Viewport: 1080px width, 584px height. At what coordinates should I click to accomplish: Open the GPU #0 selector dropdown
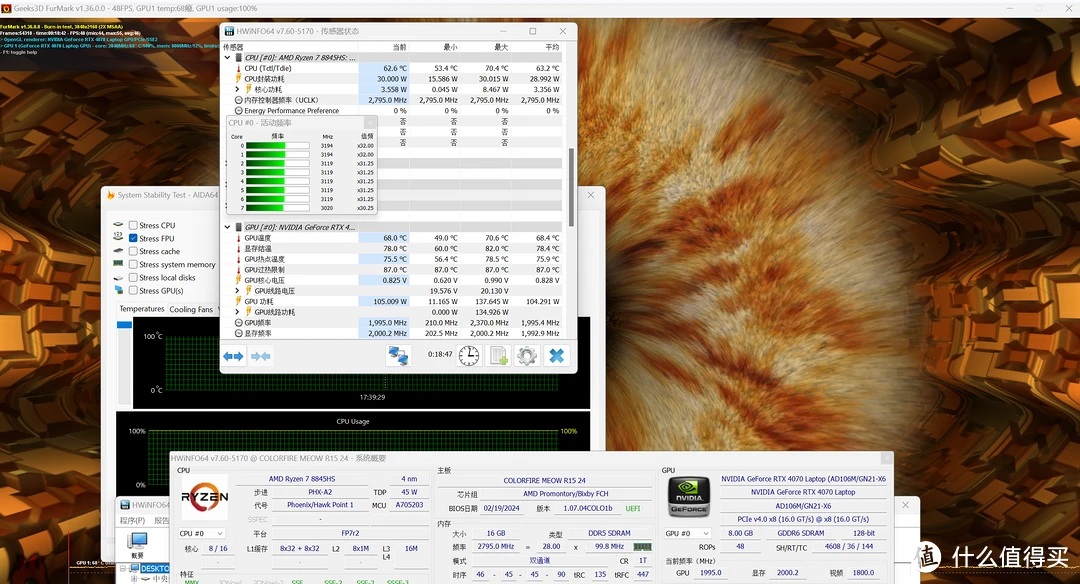point(687,533)
